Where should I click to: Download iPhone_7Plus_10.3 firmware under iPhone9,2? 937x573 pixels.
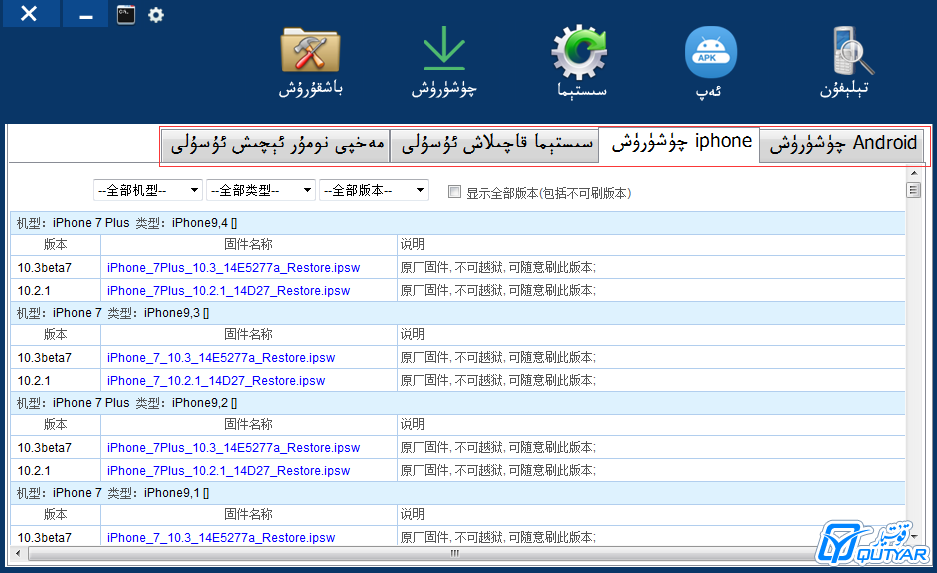coord(234,448)
